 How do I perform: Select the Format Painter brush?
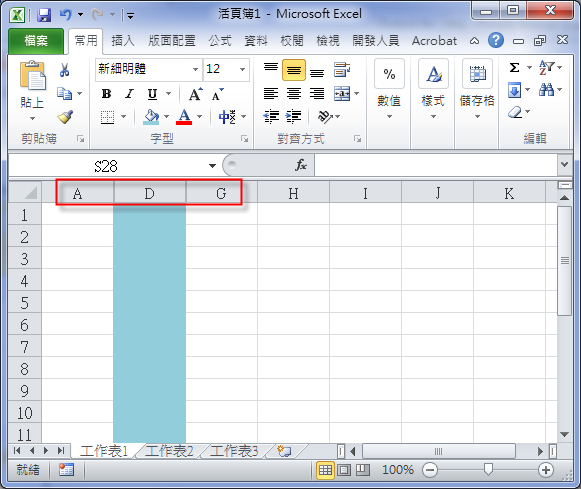click(65, 117)
